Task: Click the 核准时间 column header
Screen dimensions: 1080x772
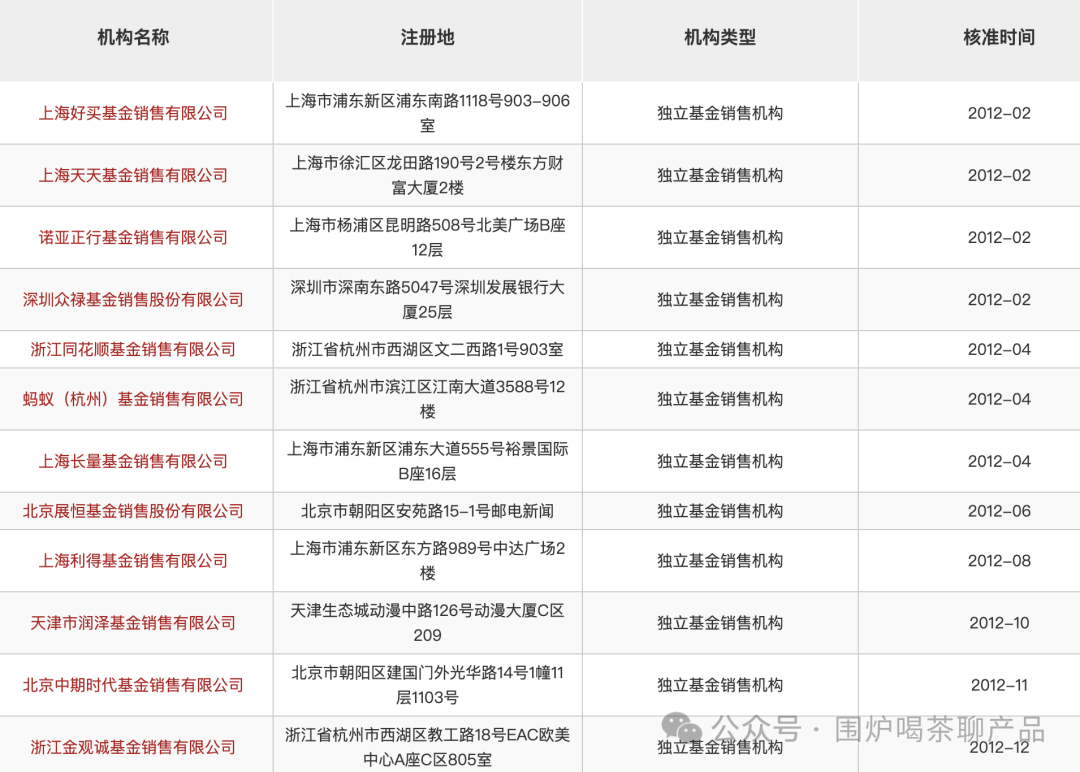Action: click(999, 37)
